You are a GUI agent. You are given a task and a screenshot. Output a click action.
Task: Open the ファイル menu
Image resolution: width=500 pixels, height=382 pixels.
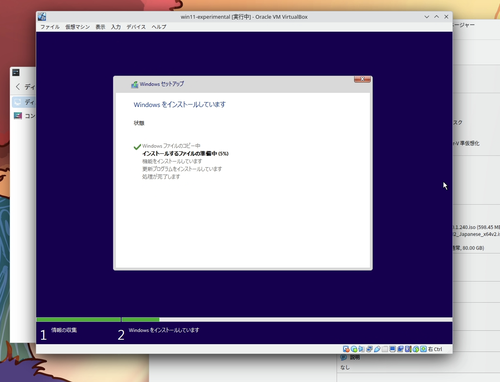50,27
